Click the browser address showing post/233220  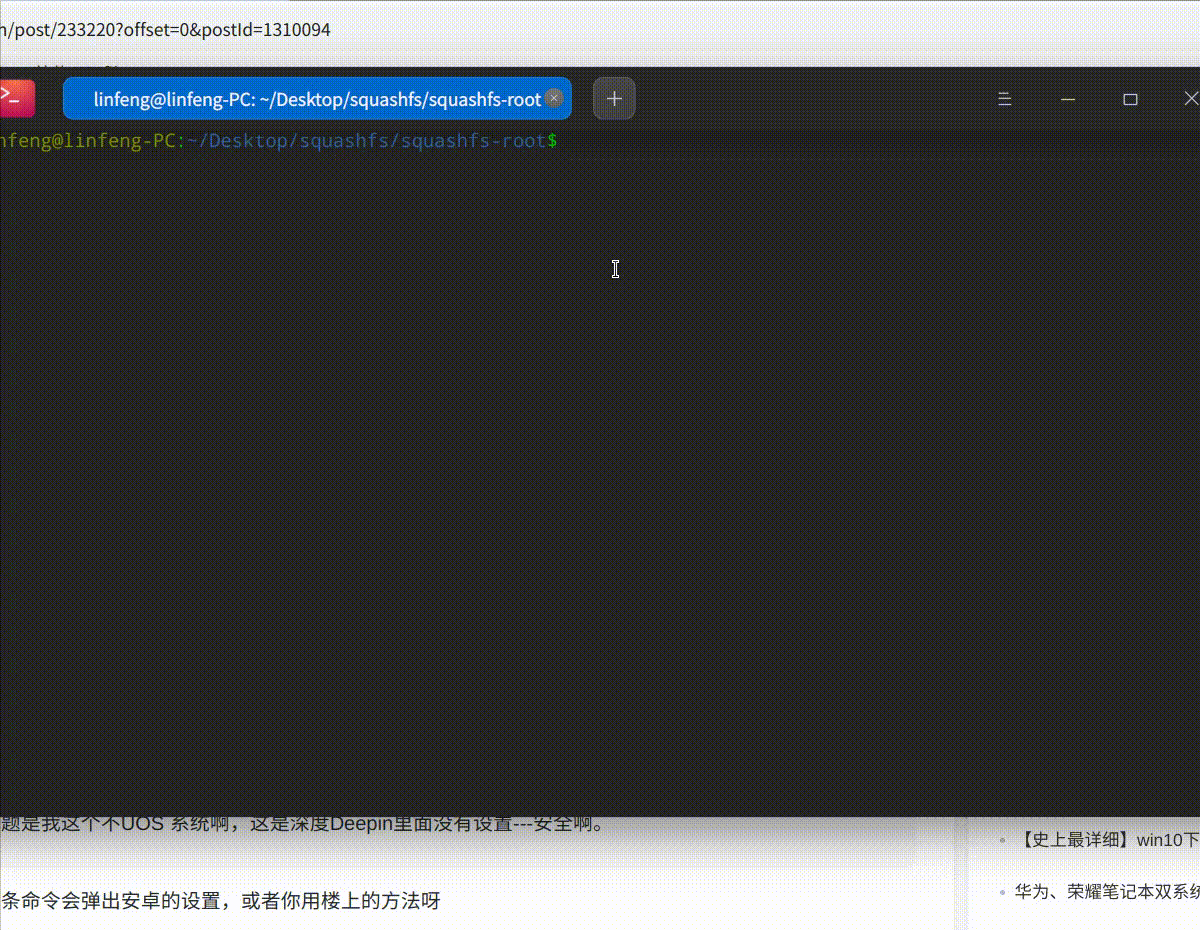165,30
